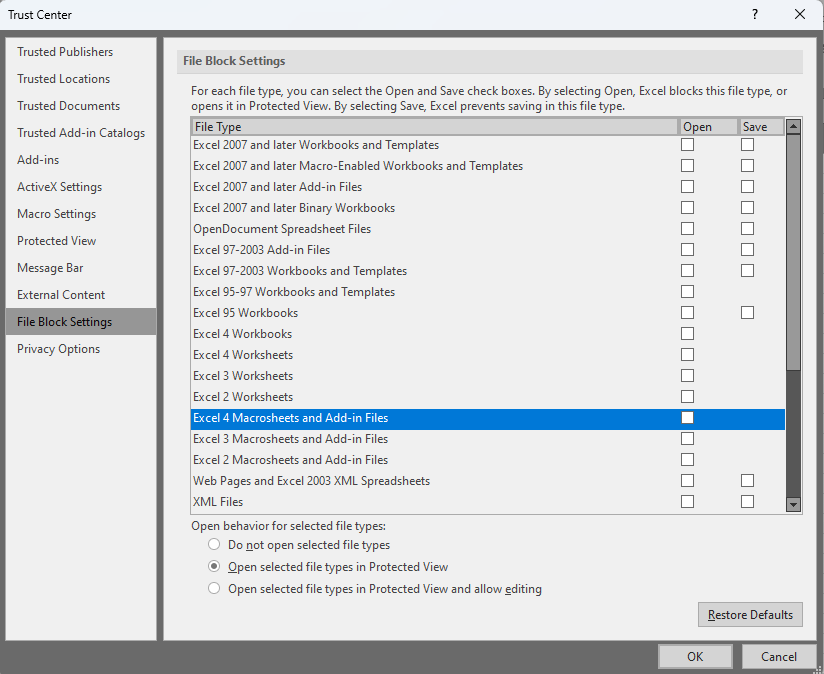The height and width of the screenshot is (674, 824).
Task: Check Open for OpenDocument Spreadsheet Files
Action: tap(687, 229)
